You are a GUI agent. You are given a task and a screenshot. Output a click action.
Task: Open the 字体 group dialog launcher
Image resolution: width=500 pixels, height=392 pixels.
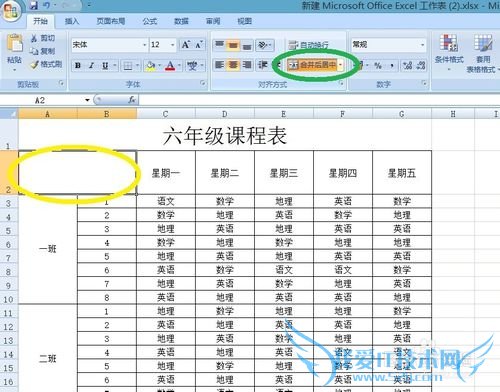(x=203, y=83)
